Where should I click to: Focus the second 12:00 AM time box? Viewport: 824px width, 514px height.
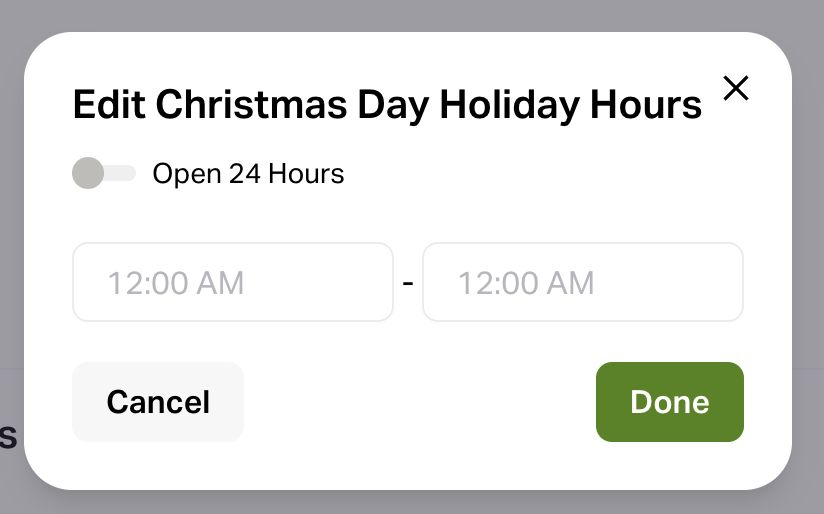tap(583, 283)
